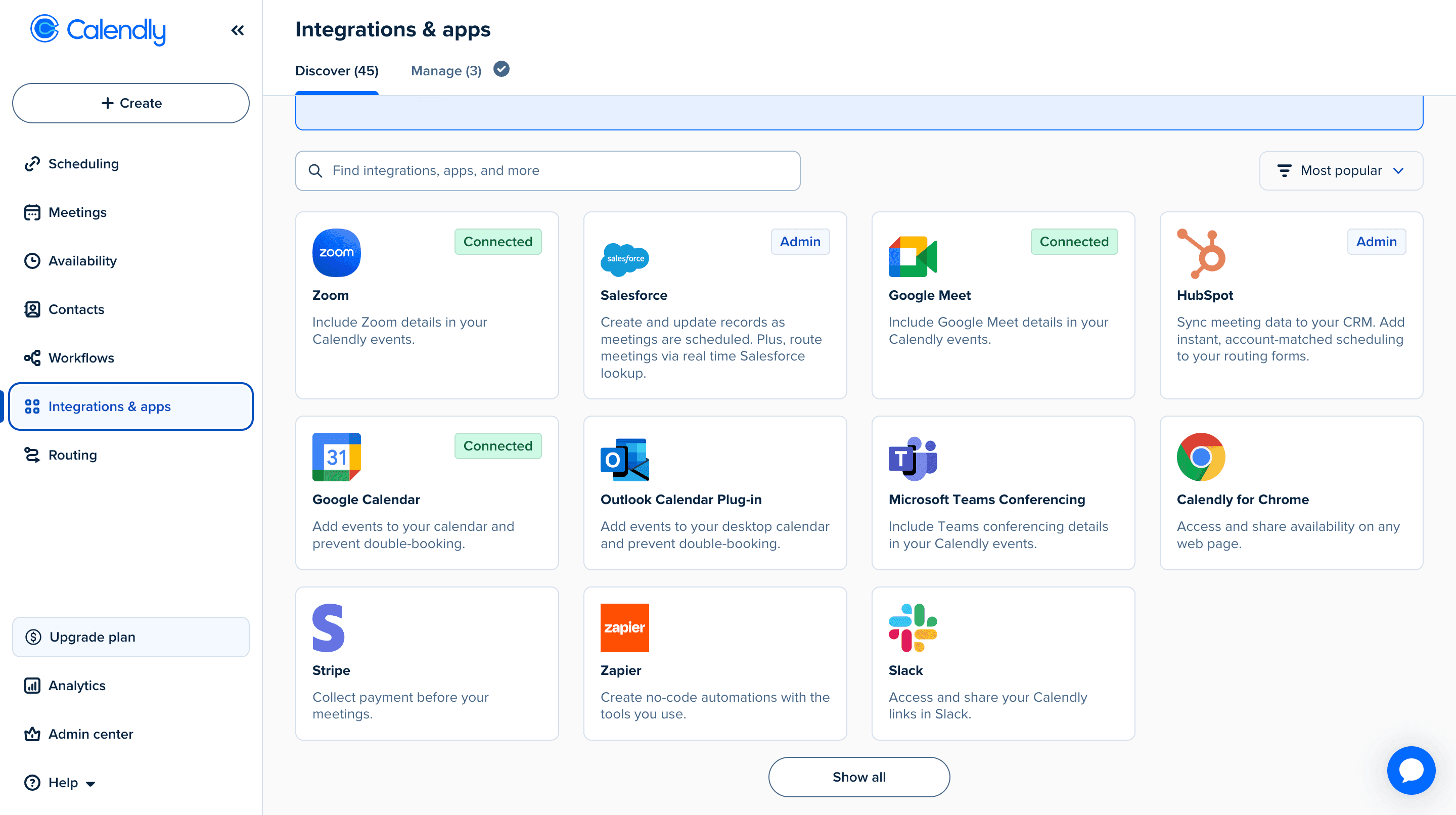
Task: Click the Stripe S icon
Action: (x=329, y=628)
